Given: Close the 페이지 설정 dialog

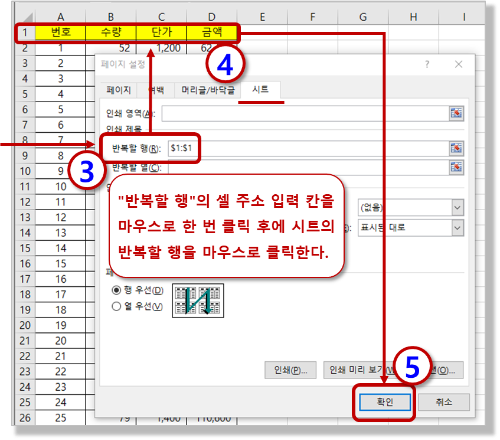Looking at the screenshot, I should [459, 64].
